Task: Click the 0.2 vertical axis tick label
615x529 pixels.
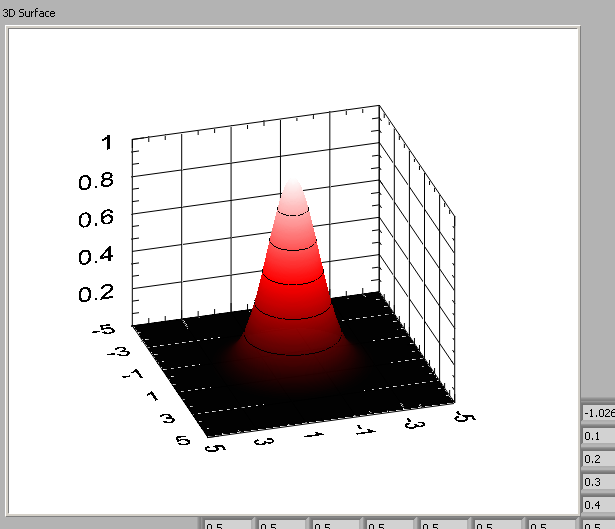Action: pos(97,292)
